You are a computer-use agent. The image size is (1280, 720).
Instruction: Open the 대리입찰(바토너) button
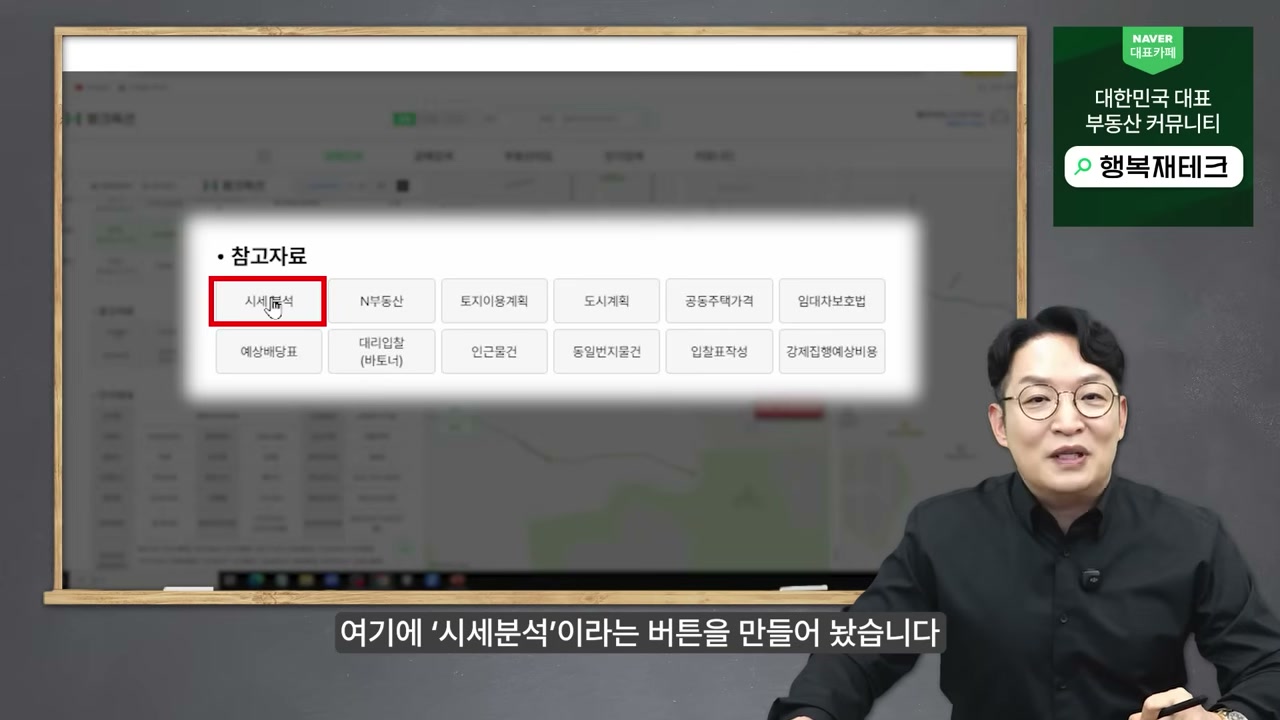[x=381, y=351]
